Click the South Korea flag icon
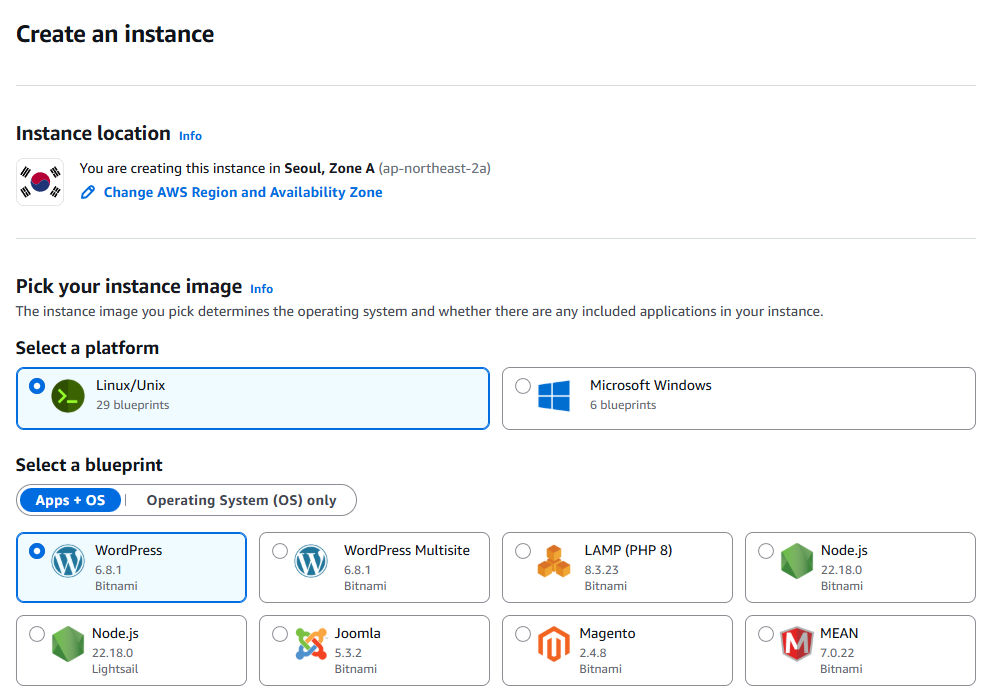 click(39, 181)
